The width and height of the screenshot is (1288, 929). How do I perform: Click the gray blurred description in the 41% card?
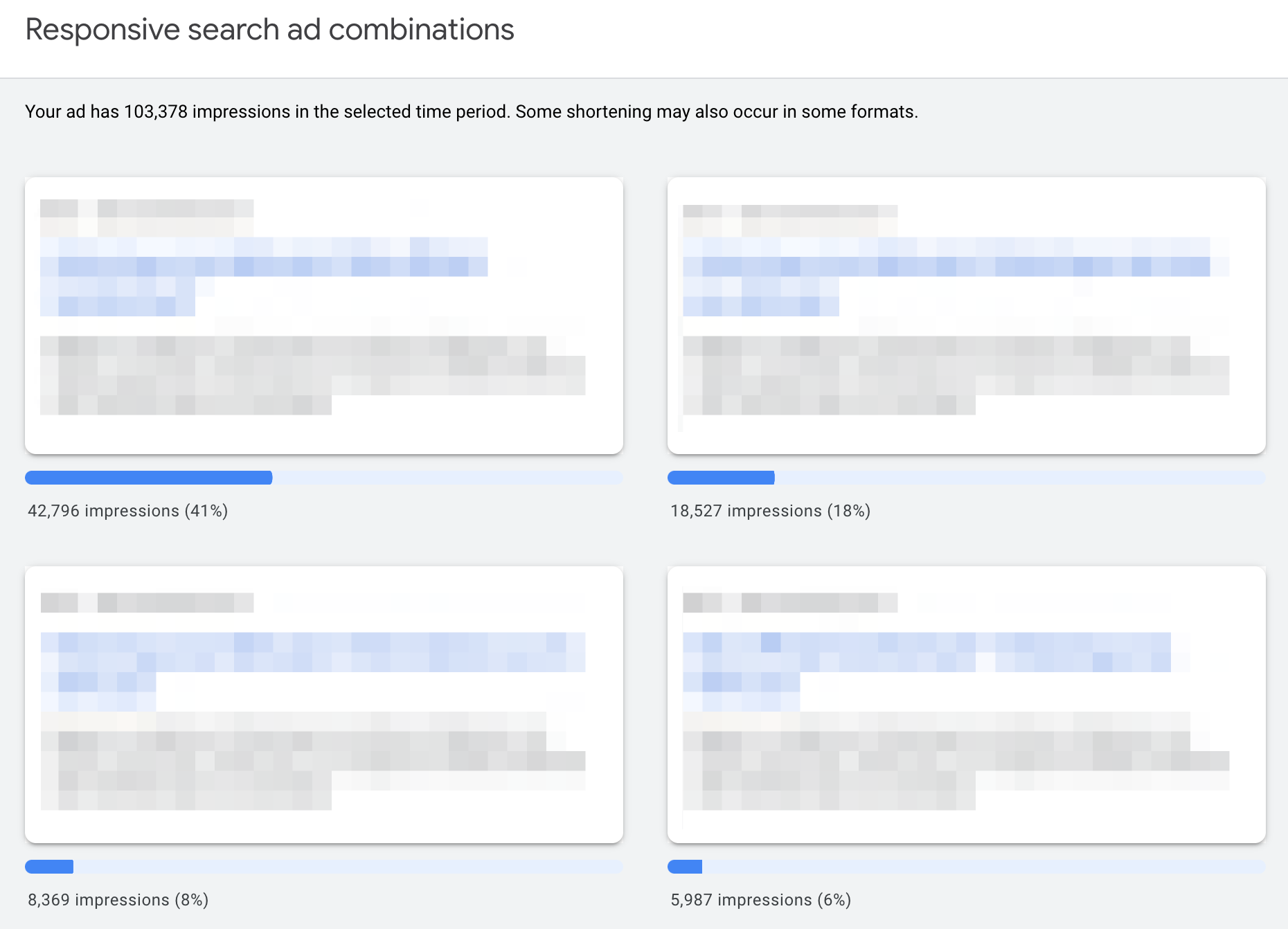click(x=313, y=375)
